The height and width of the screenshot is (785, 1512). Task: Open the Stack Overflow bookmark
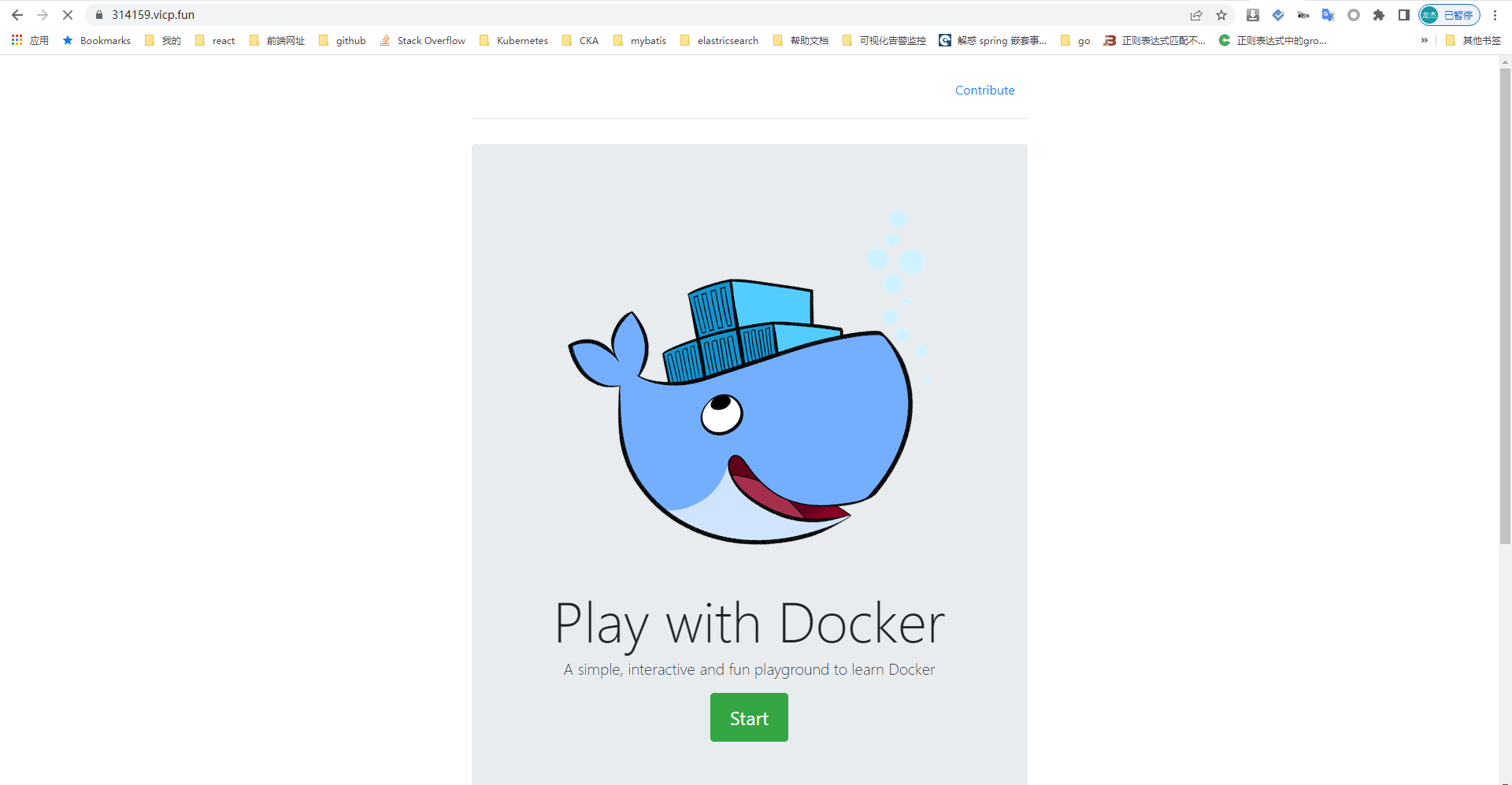click(x=423, y=40)
